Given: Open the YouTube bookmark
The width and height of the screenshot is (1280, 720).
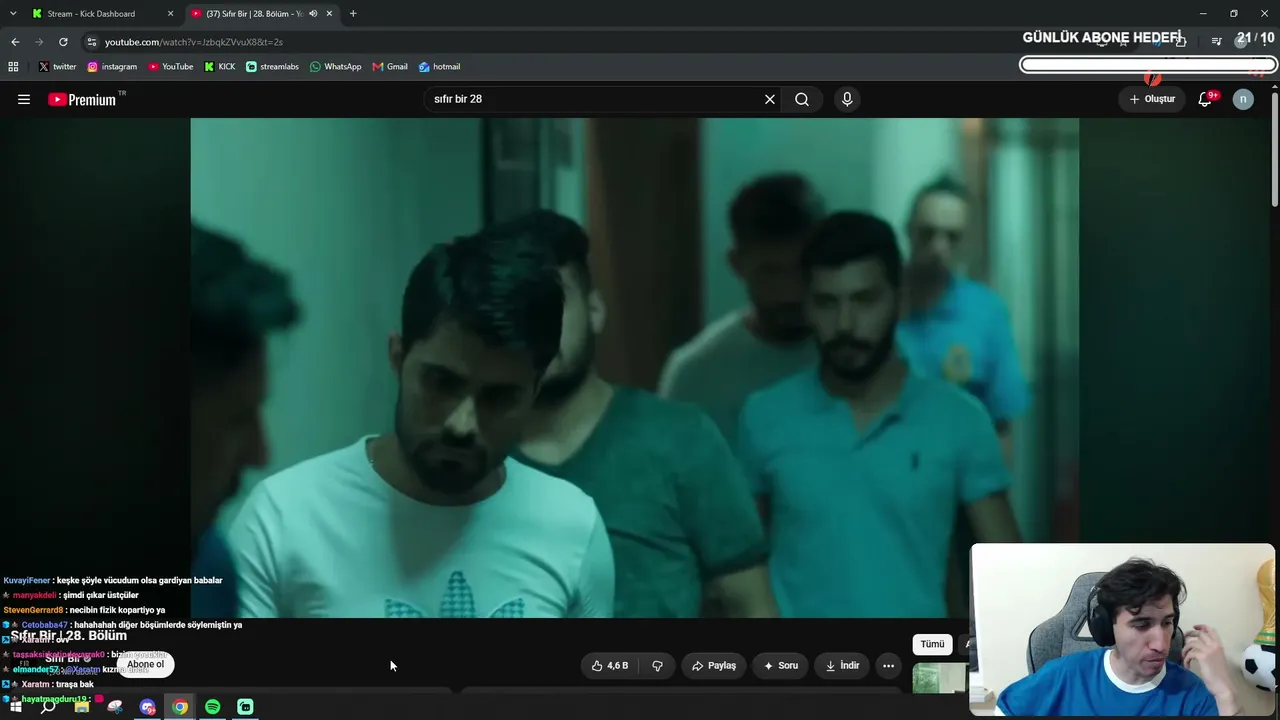Looking at the screenshot, I should (x=171, y=67).
